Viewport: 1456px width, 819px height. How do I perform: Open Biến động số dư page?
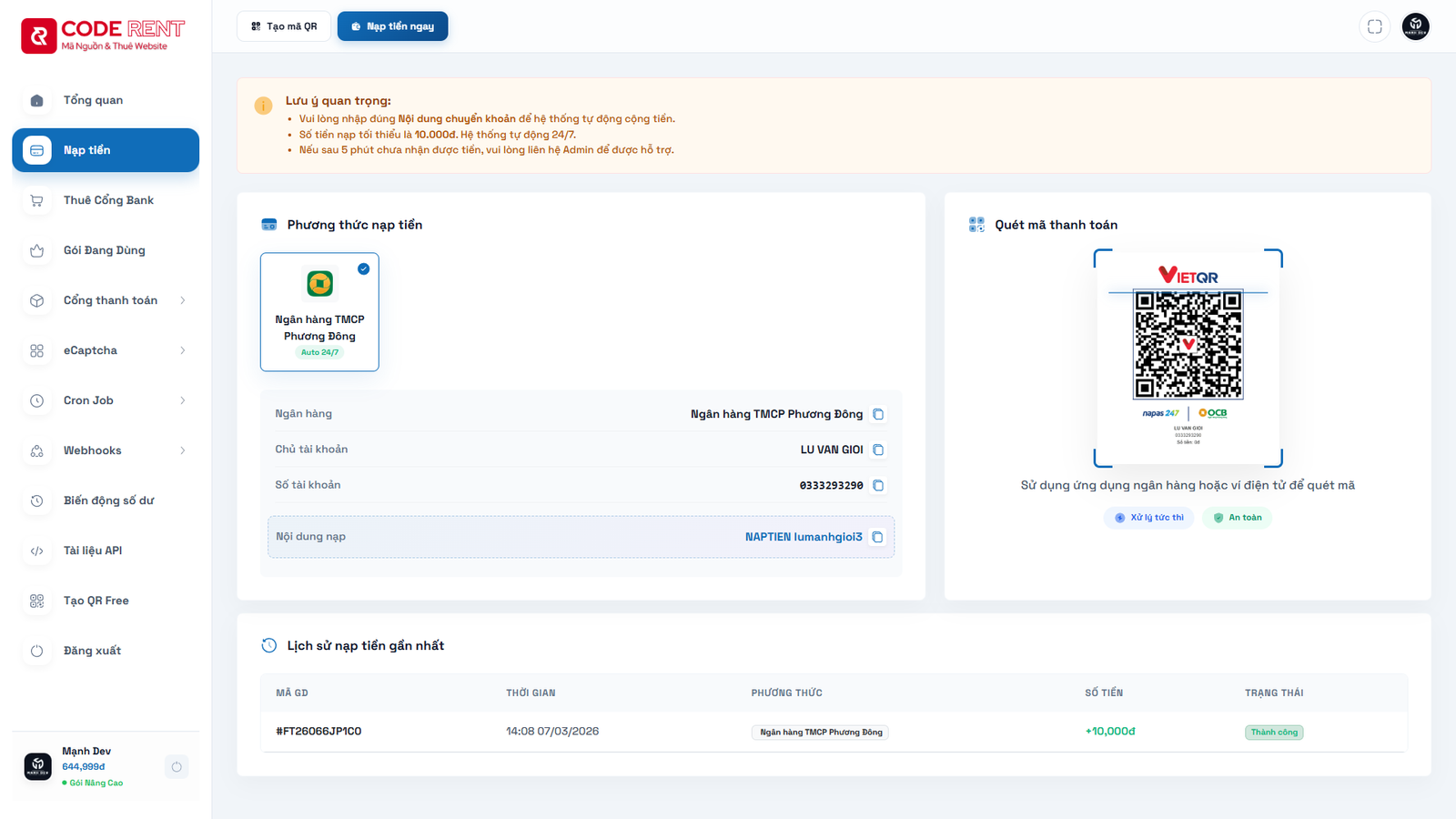(108, 500)
